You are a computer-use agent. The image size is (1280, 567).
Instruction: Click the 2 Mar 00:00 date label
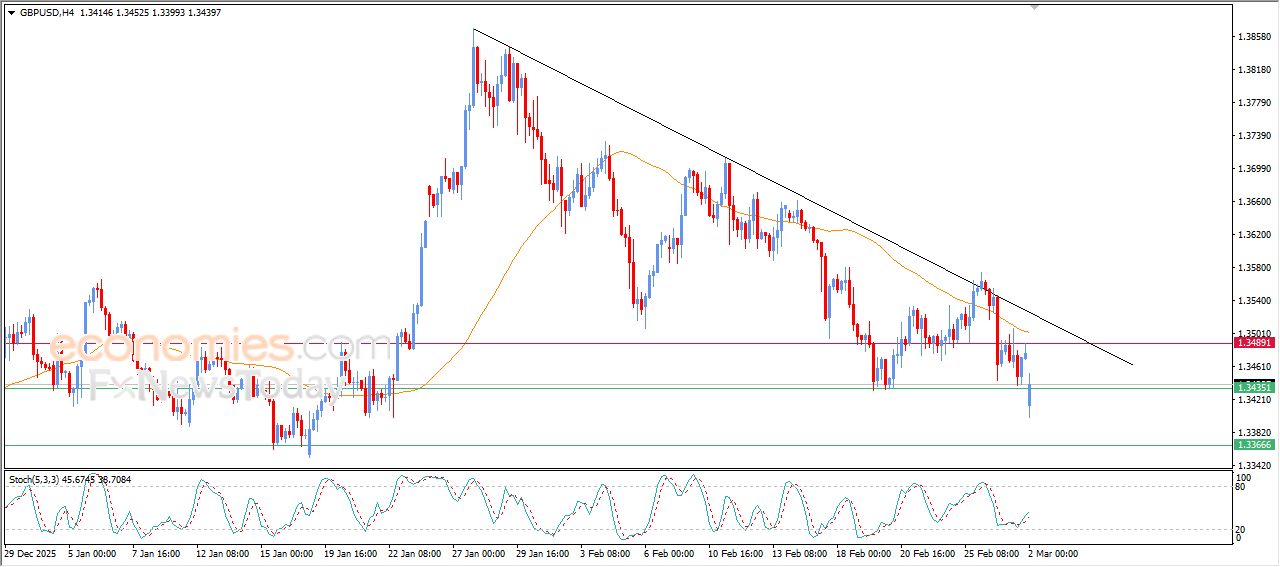pyautogui.click(x=1054, y=553)
